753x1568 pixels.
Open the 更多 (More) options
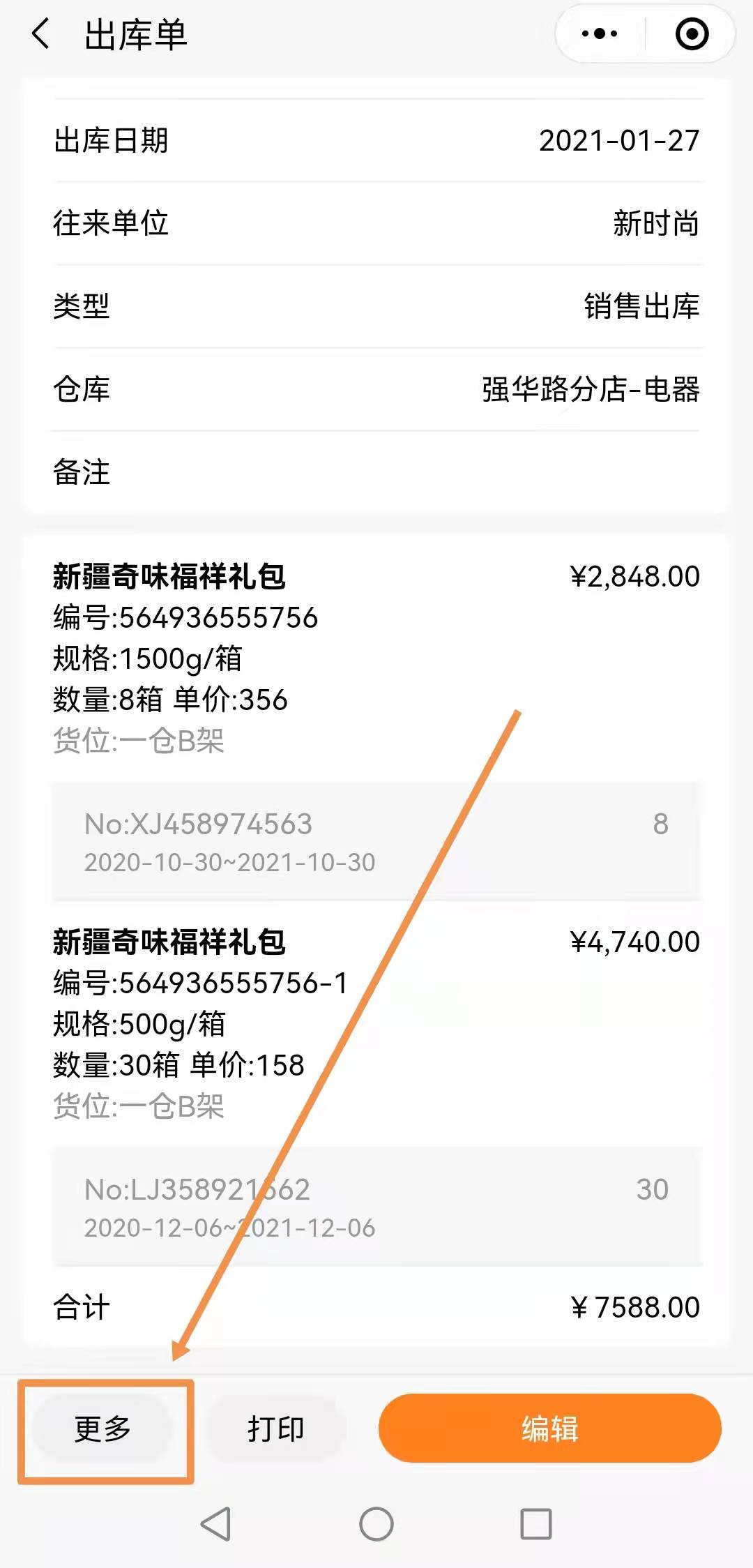(103, 1428)
